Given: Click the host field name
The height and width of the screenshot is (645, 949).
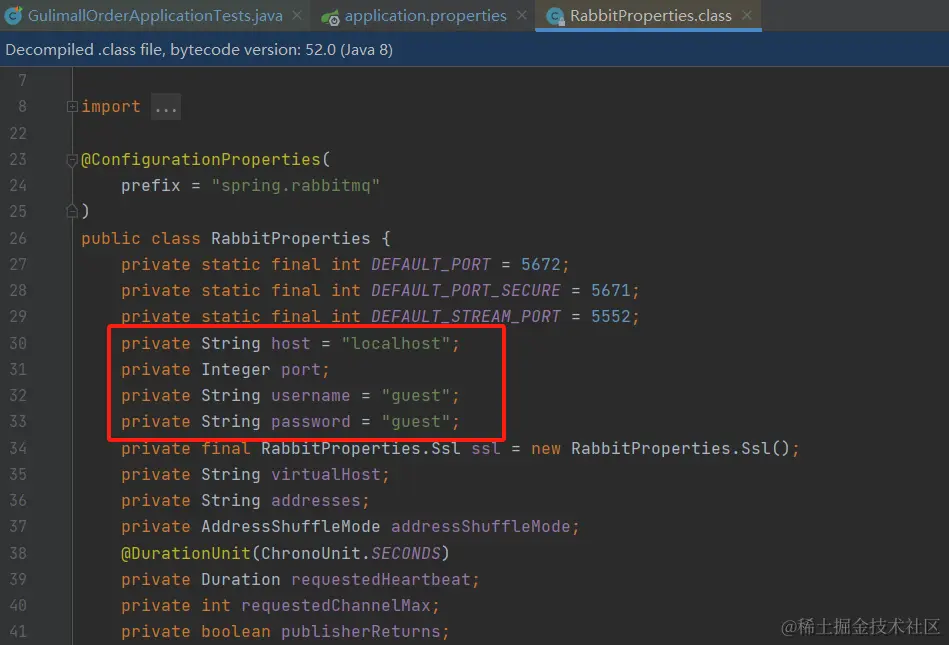Looking at the screenshot, I should pyautogui.click(x=291, y=344).
